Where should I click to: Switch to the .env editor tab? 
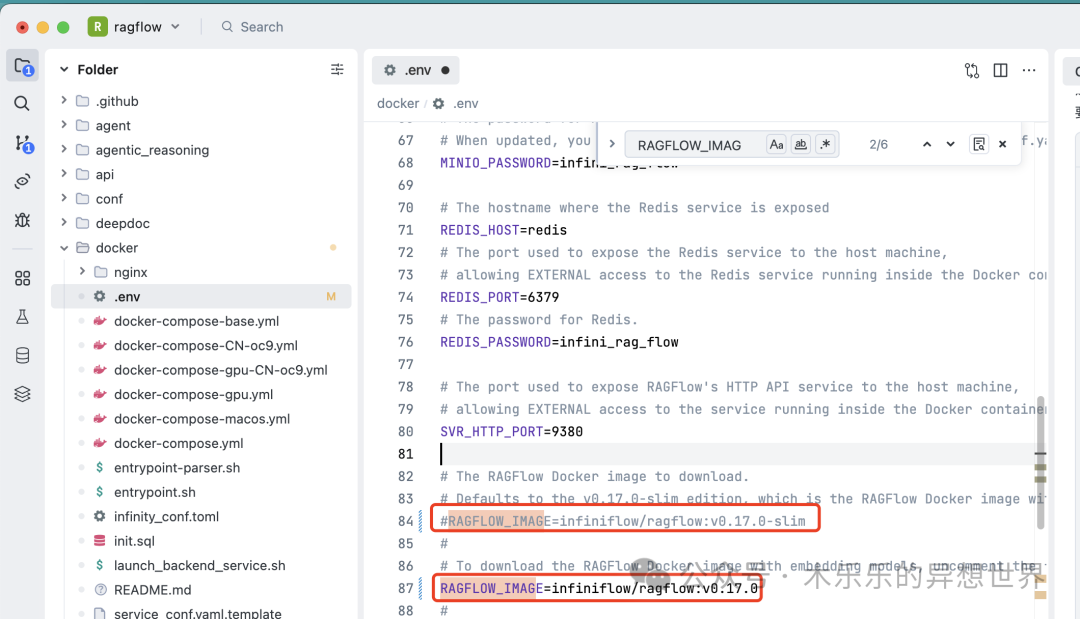tap(415, 70)
